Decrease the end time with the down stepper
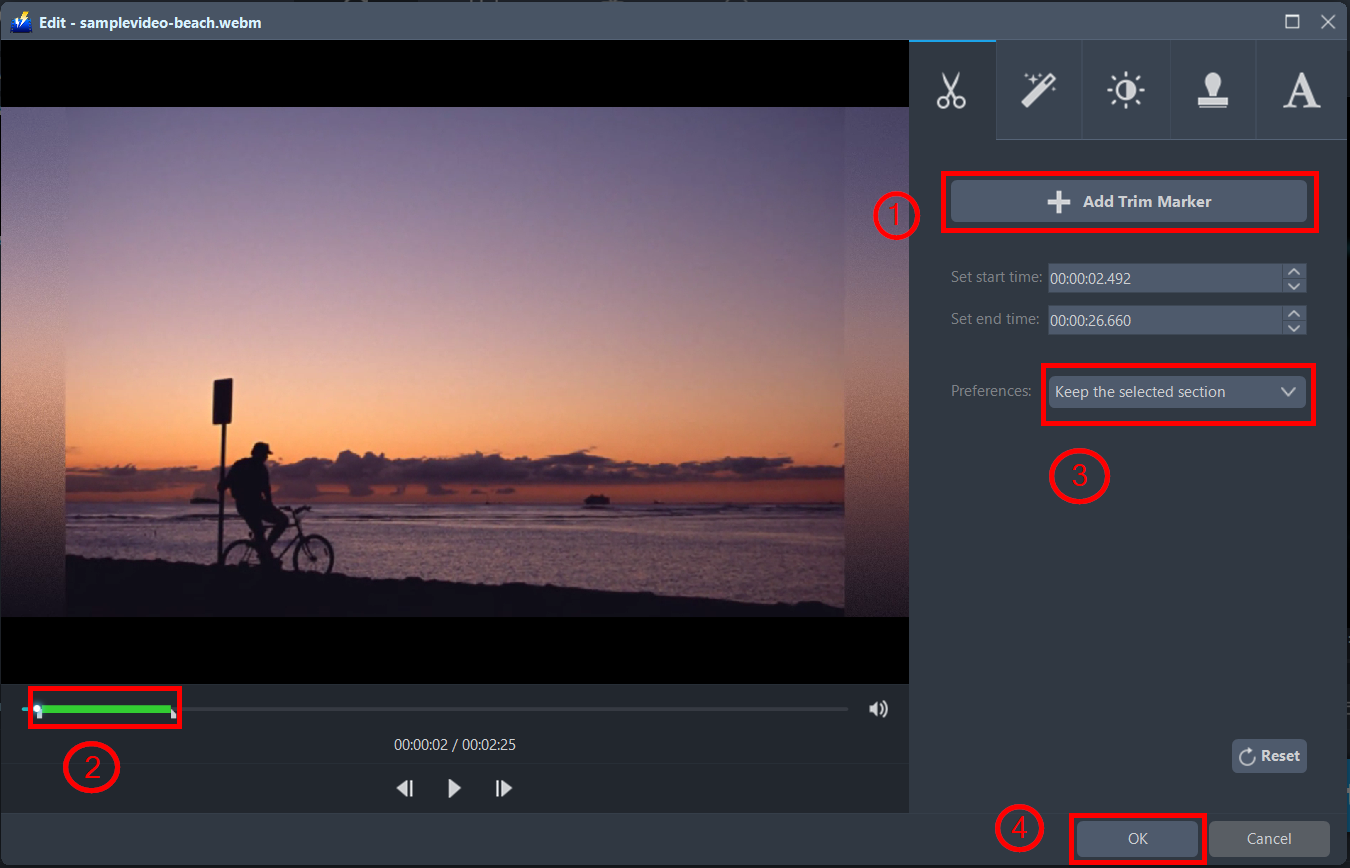 (x=1295, y=326)
